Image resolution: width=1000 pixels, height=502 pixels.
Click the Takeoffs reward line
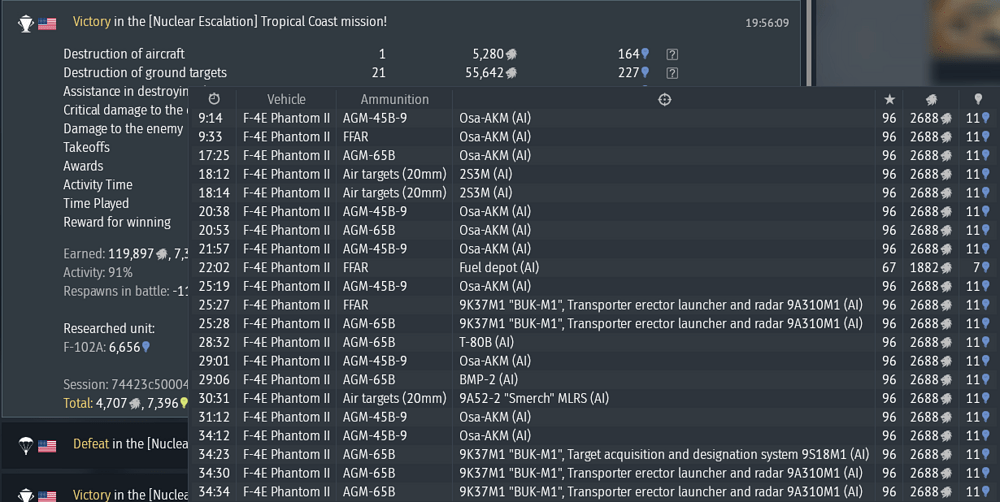[86, 147]
